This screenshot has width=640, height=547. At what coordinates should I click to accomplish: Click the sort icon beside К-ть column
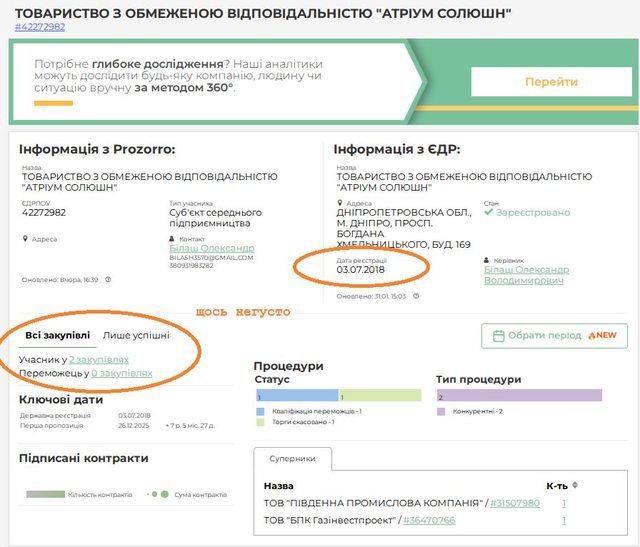coord(575,485)
